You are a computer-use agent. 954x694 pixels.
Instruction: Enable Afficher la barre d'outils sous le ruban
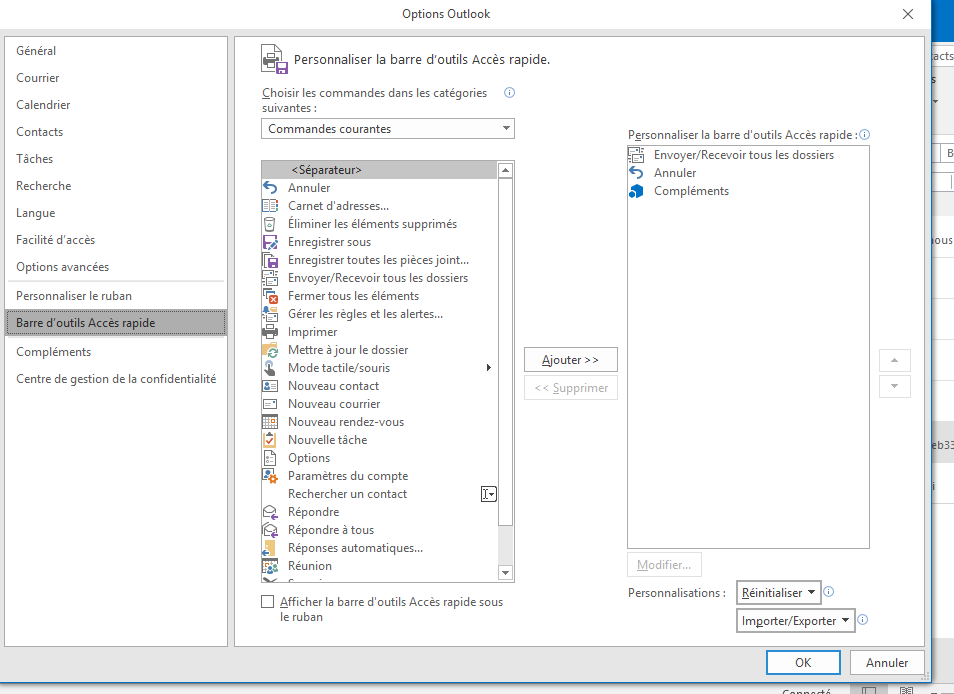[x=268, y=602]
